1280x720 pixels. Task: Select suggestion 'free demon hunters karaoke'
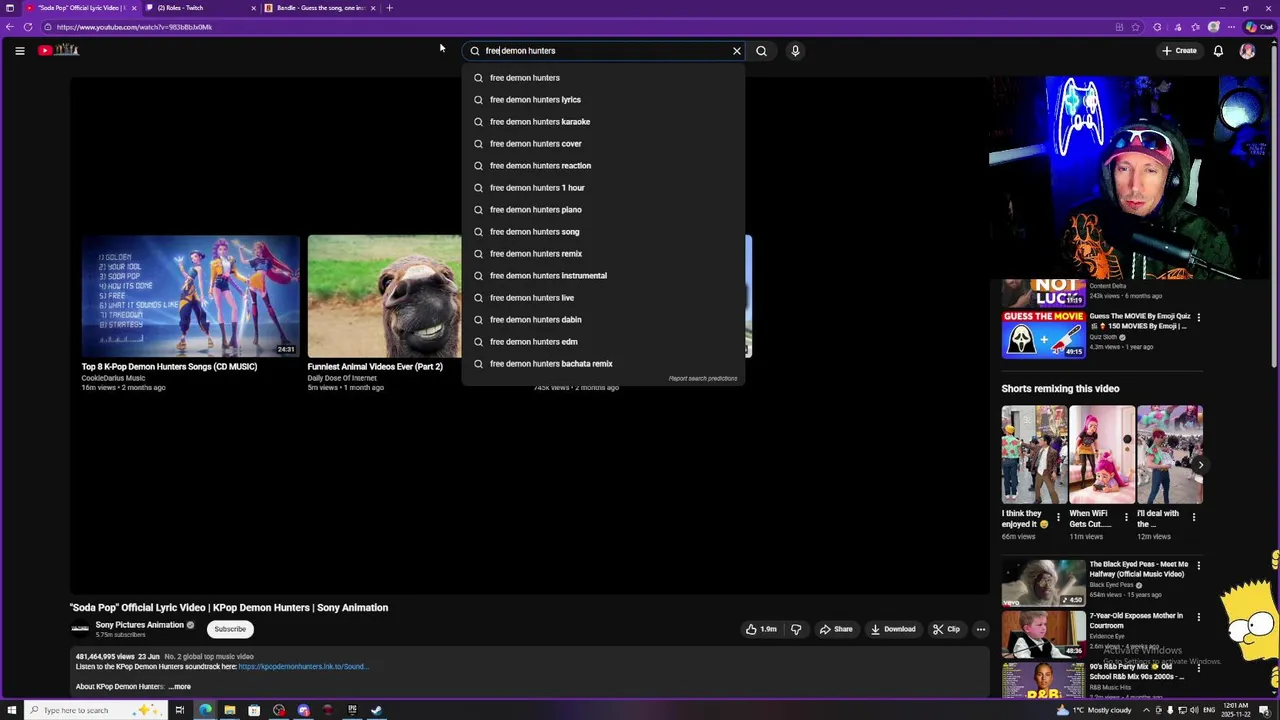point(604,122)
